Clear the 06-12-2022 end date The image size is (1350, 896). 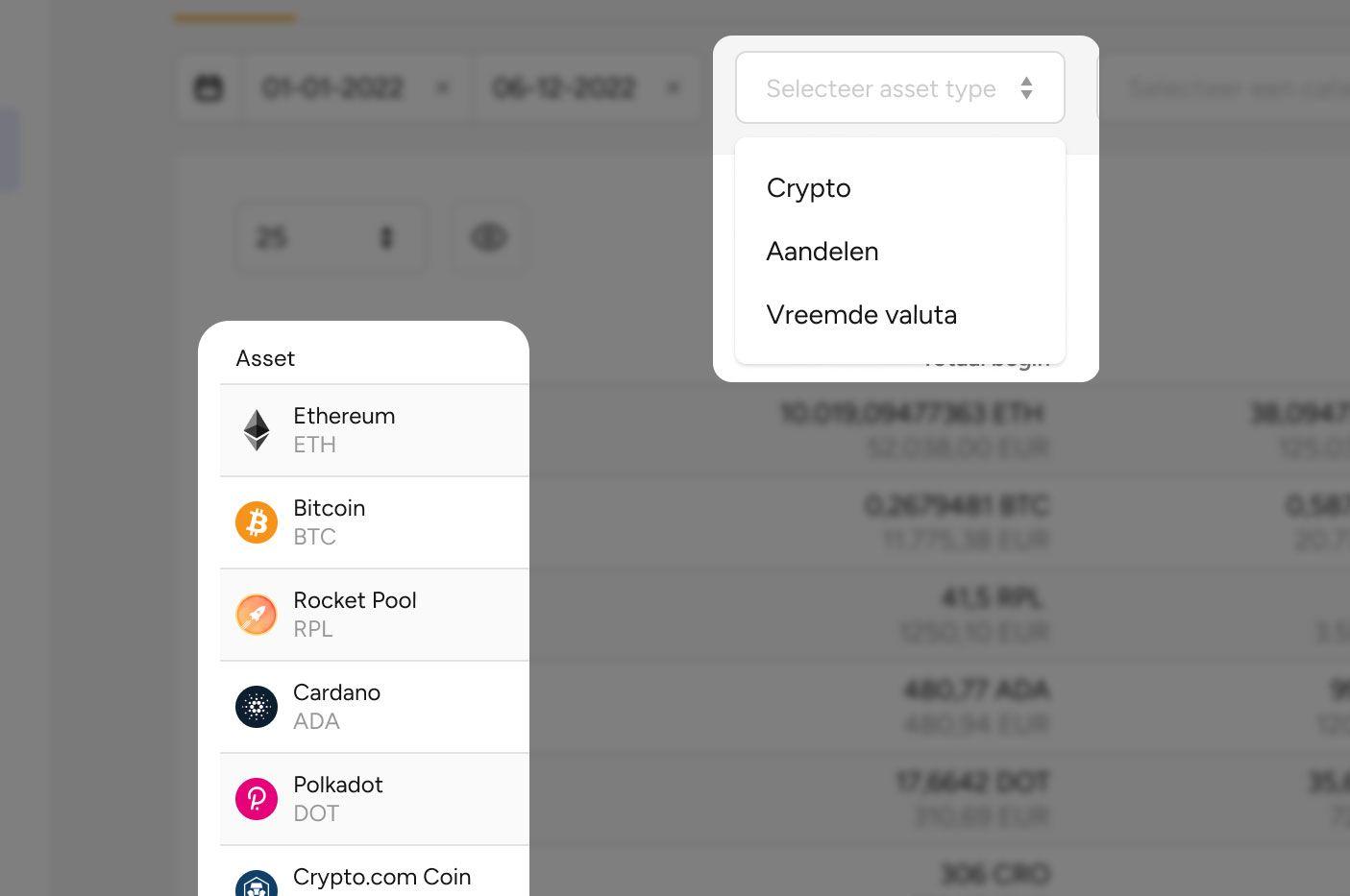point(673,88)
